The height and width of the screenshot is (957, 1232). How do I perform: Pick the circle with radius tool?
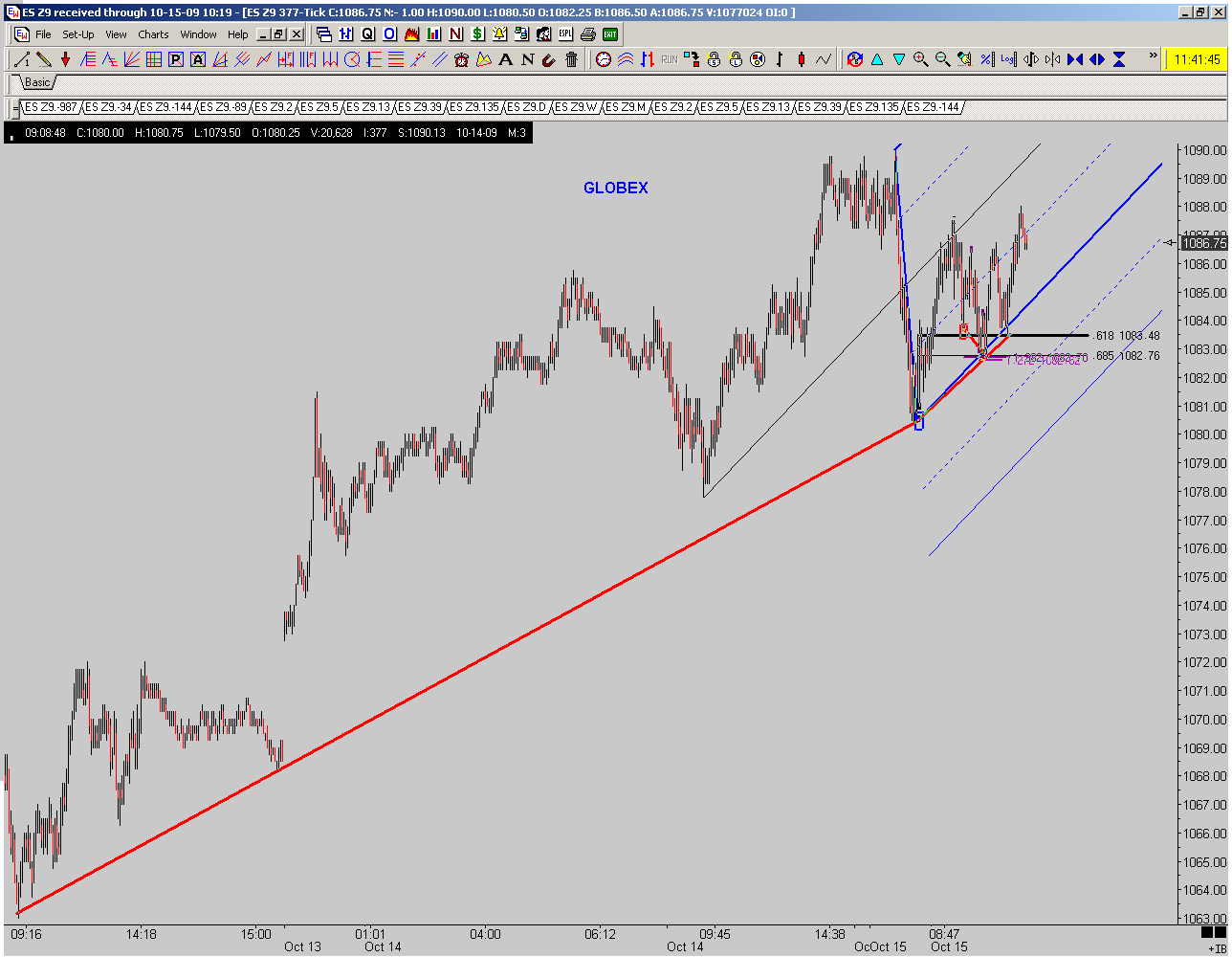pyautogui.click(x=352, y=59)
